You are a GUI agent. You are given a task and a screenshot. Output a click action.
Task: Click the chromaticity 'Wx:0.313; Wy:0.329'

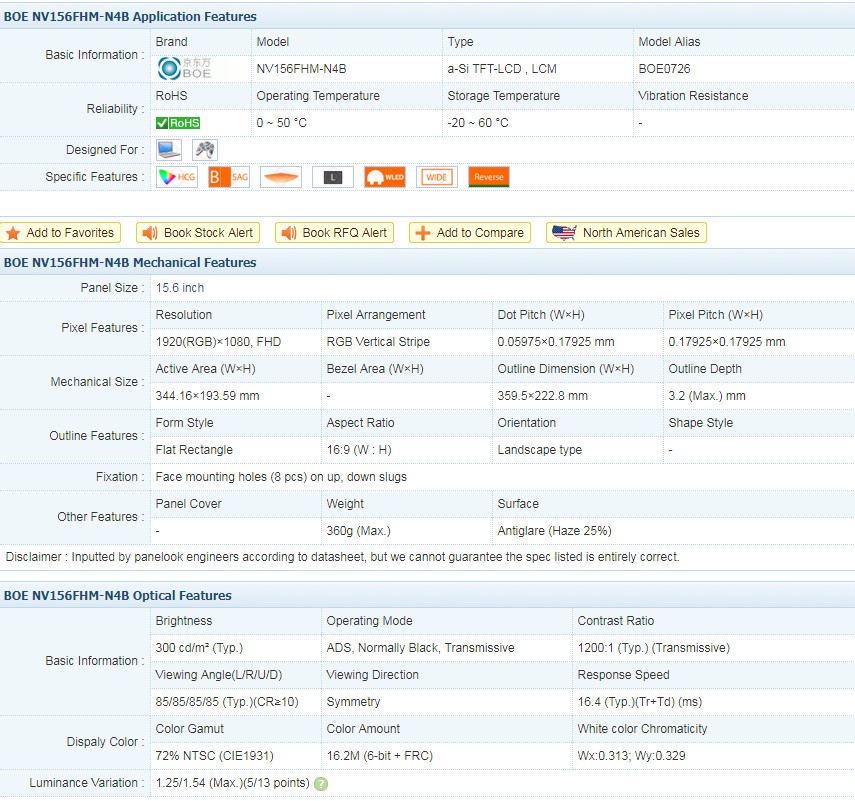(x=631, y=756)
